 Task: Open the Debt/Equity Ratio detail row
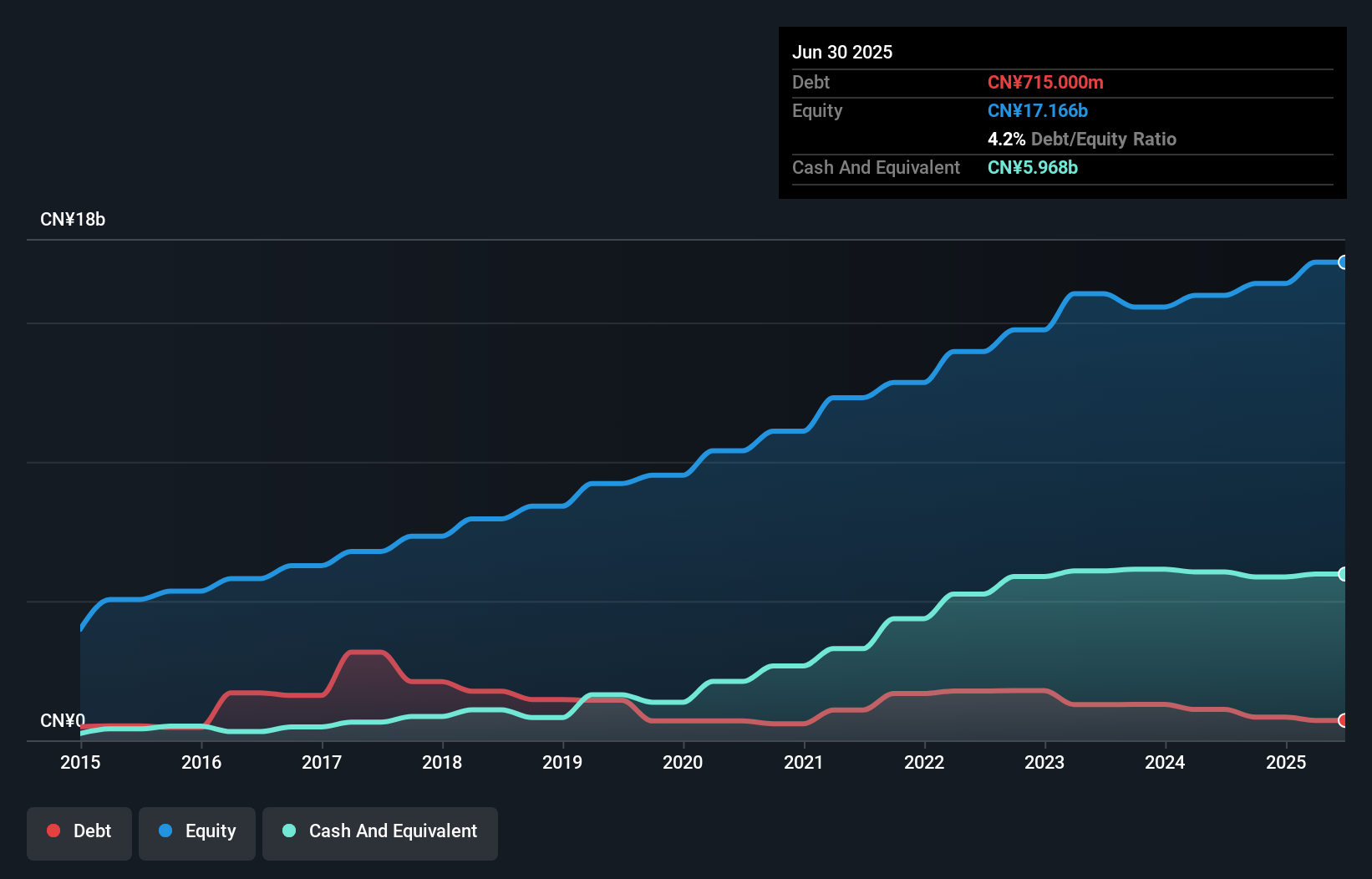1082,139
